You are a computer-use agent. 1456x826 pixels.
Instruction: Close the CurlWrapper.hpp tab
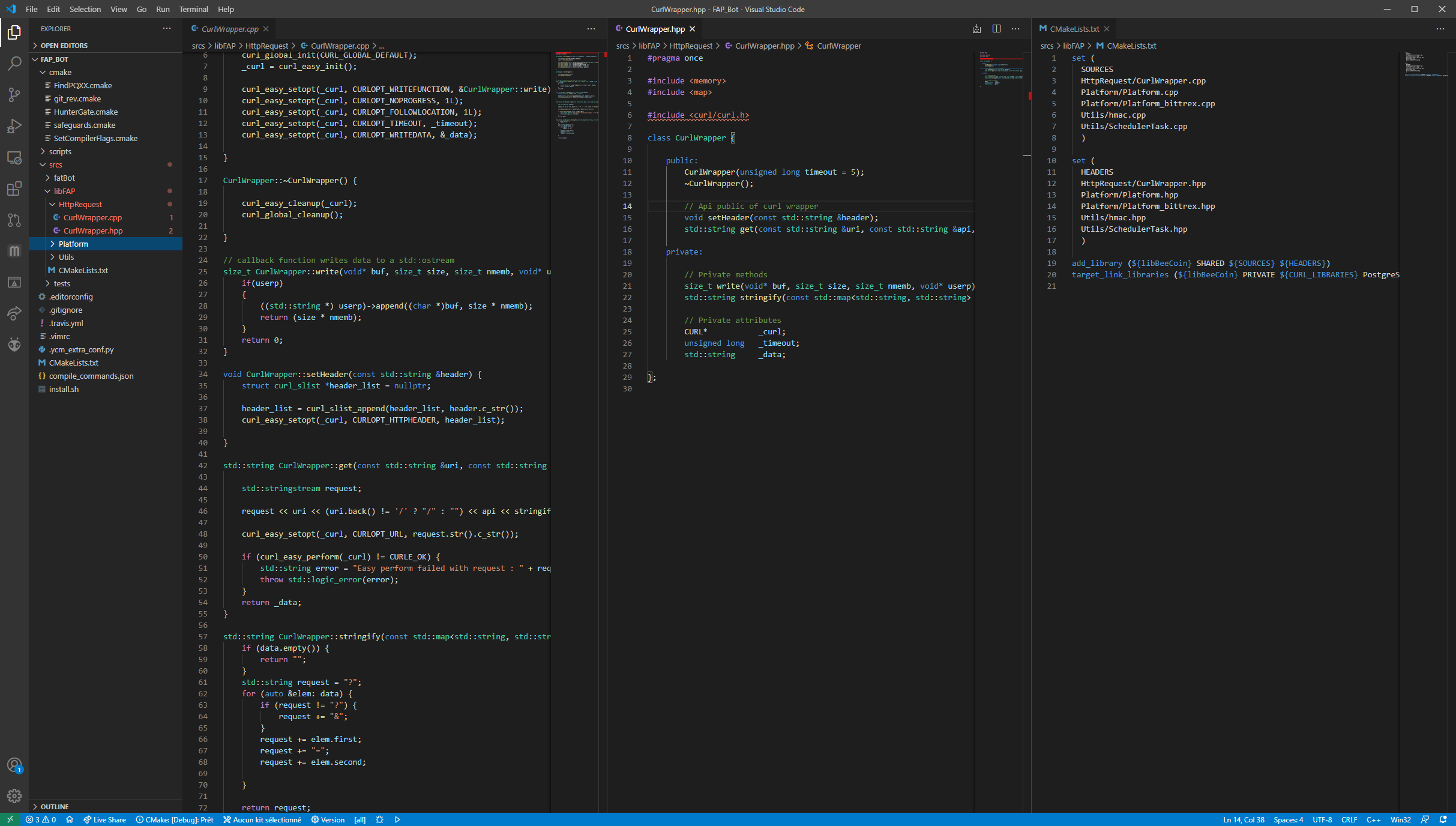(692, 29)
